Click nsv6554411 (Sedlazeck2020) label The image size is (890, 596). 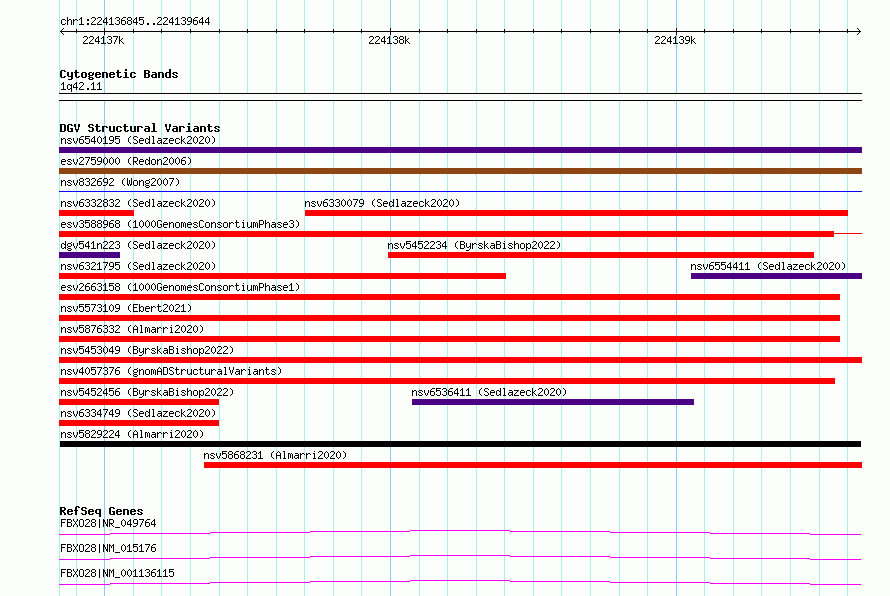tap(768, 266)
